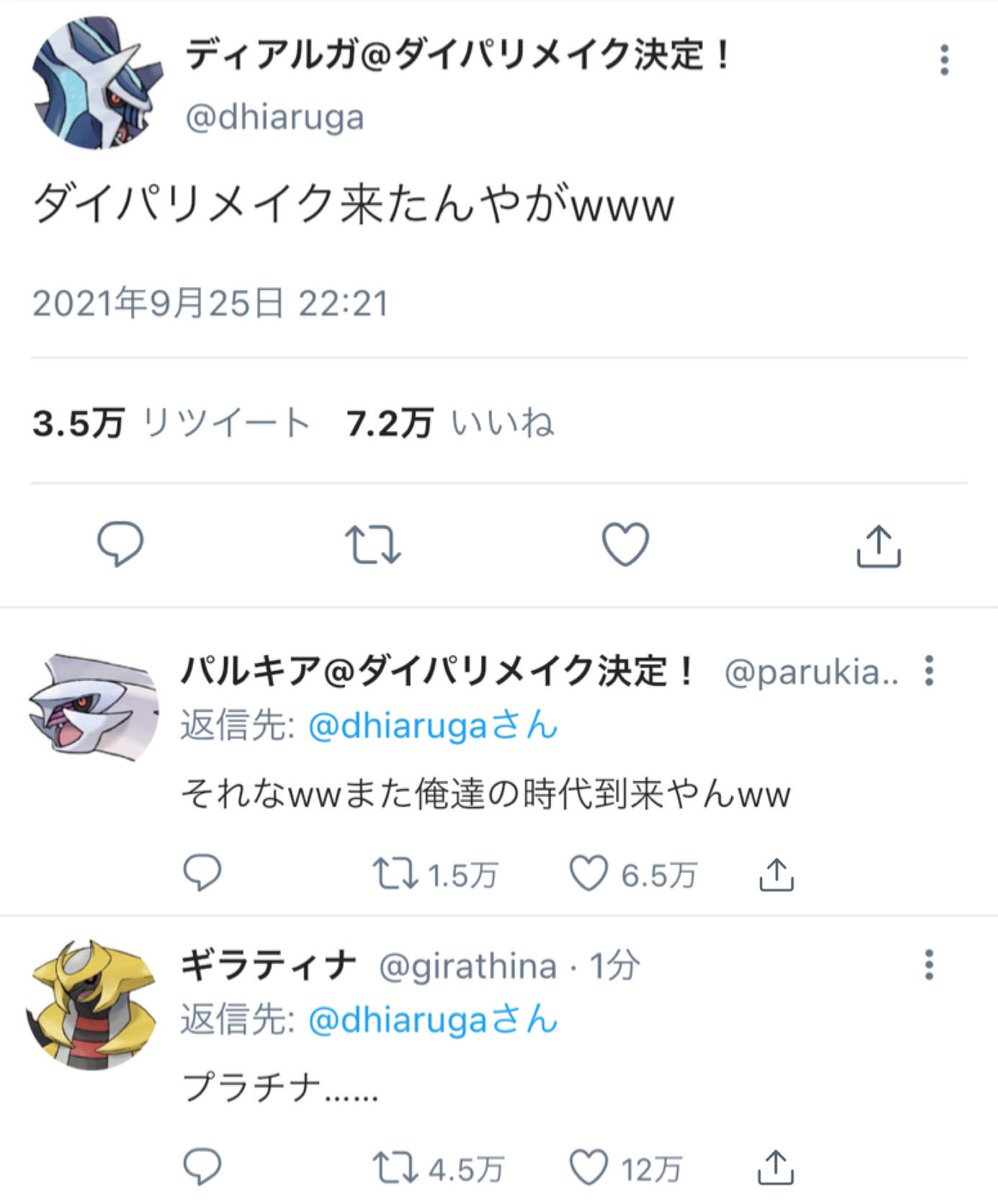Viewport: 998px width, 1200px height.
Task: Like Palkia's reply using the heart icon
Action: 590,873
